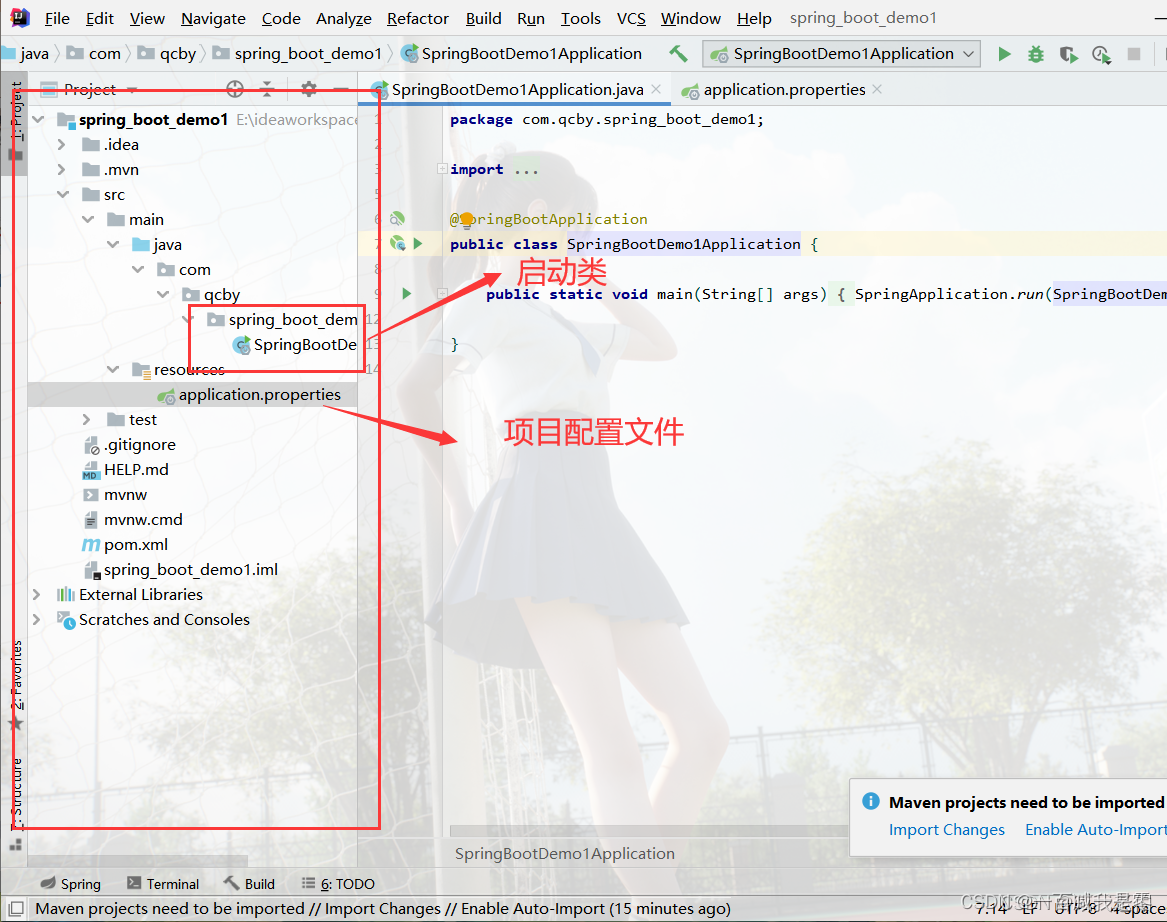This screenshot has height=922, width=1167.
Task: Open the Analyze menu
Action: (x=343, y=18)
